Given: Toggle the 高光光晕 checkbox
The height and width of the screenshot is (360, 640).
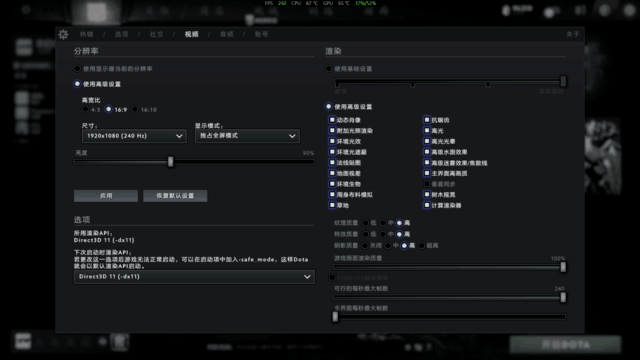Looking at the screenshot, I should pos(427,141).
